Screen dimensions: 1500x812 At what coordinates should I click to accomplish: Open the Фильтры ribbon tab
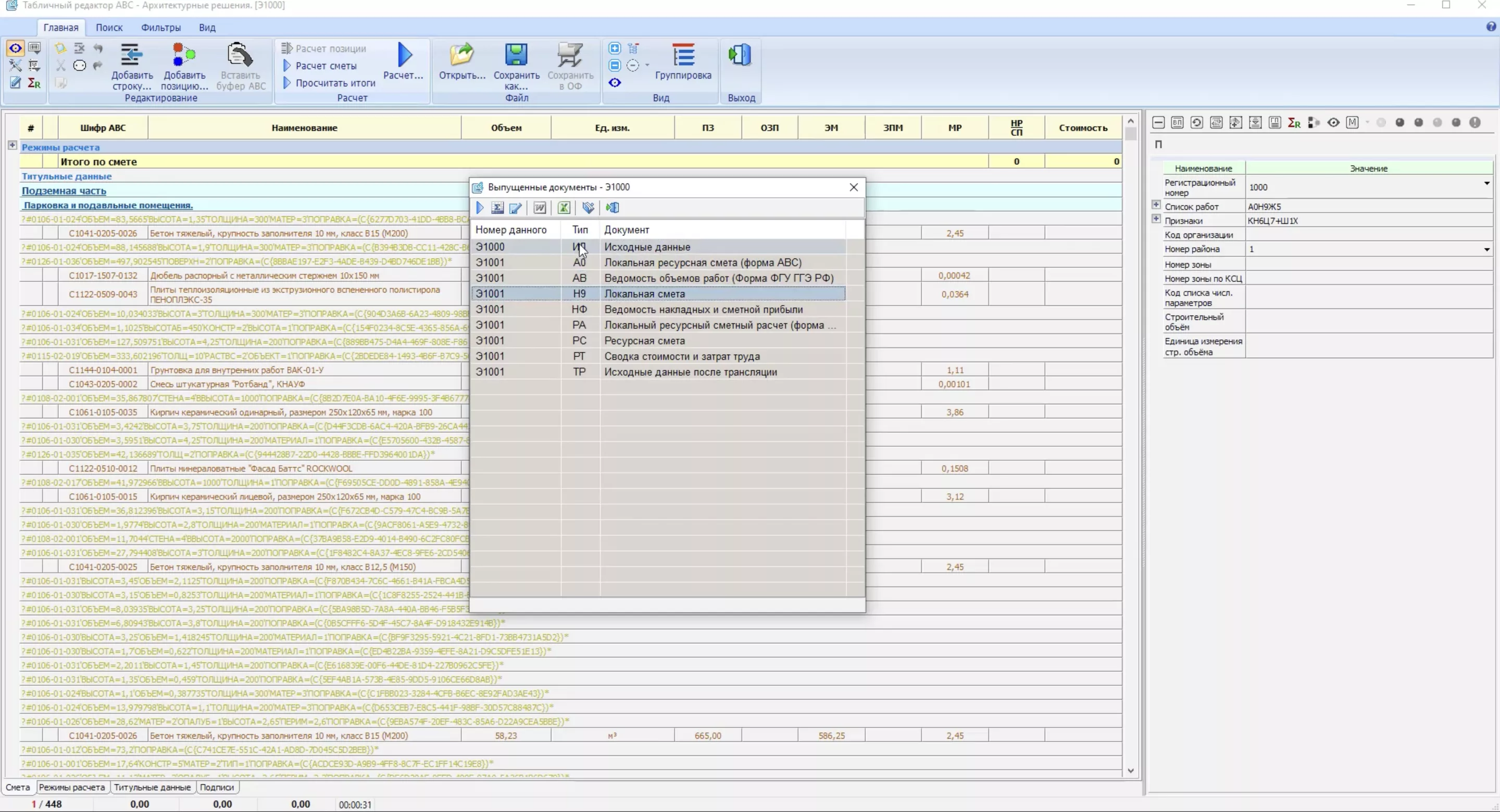coord(161,28)
